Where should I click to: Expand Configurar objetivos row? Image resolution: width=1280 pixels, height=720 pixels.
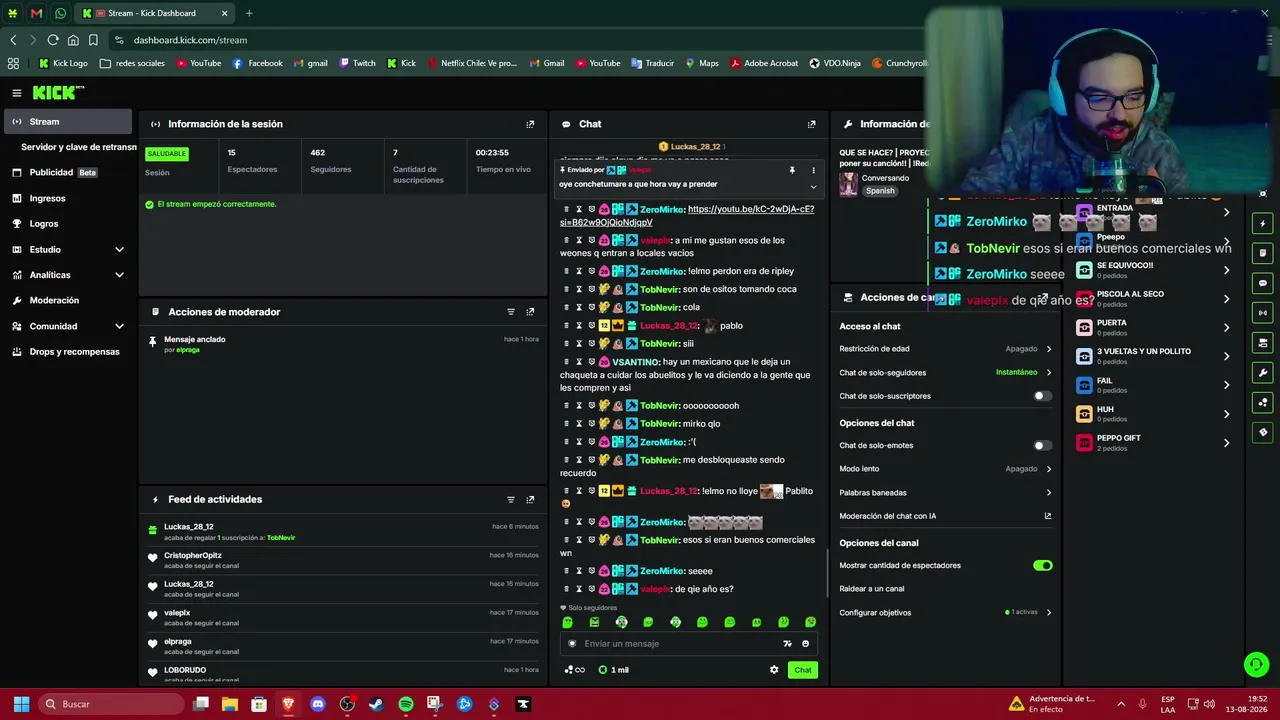(945, 613)
